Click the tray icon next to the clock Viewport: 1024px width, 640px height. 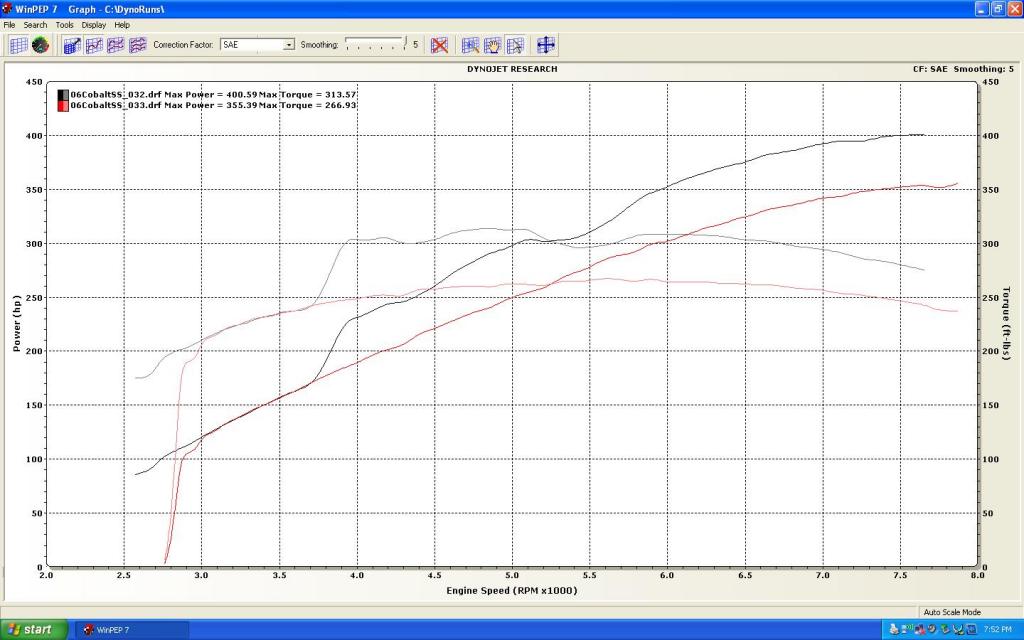point(971,630)
